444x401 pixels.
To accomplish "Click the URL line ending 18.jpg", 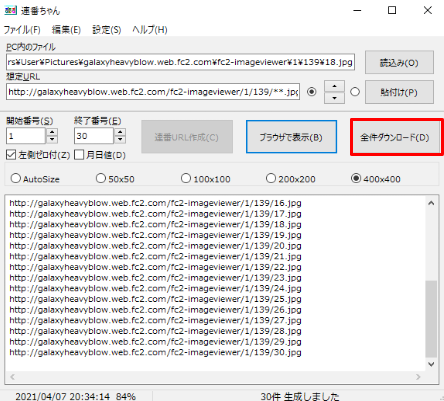I will pos(155,224).
